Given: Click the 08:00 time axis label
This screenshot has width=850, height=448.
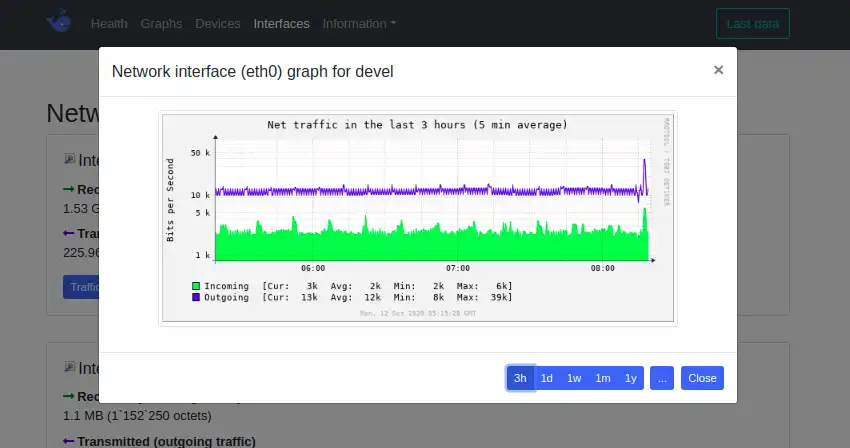Looking at the screenshot, I should tap(602, 268).
